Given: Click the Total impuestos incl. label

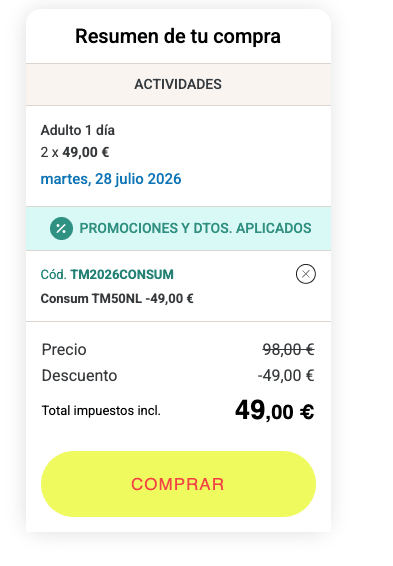Looking at the screenshot, I should click(101, 410).
